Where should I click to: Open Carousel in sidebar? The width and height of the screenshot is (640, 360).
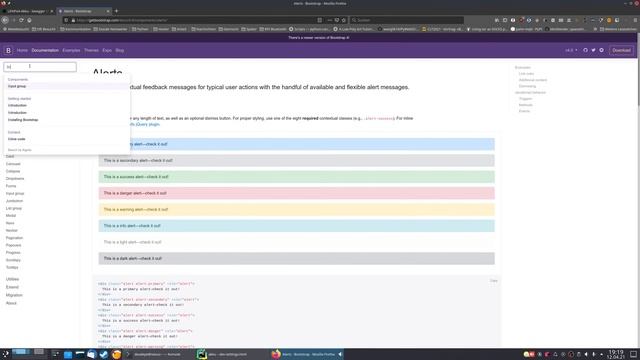[x=13, y=164]
